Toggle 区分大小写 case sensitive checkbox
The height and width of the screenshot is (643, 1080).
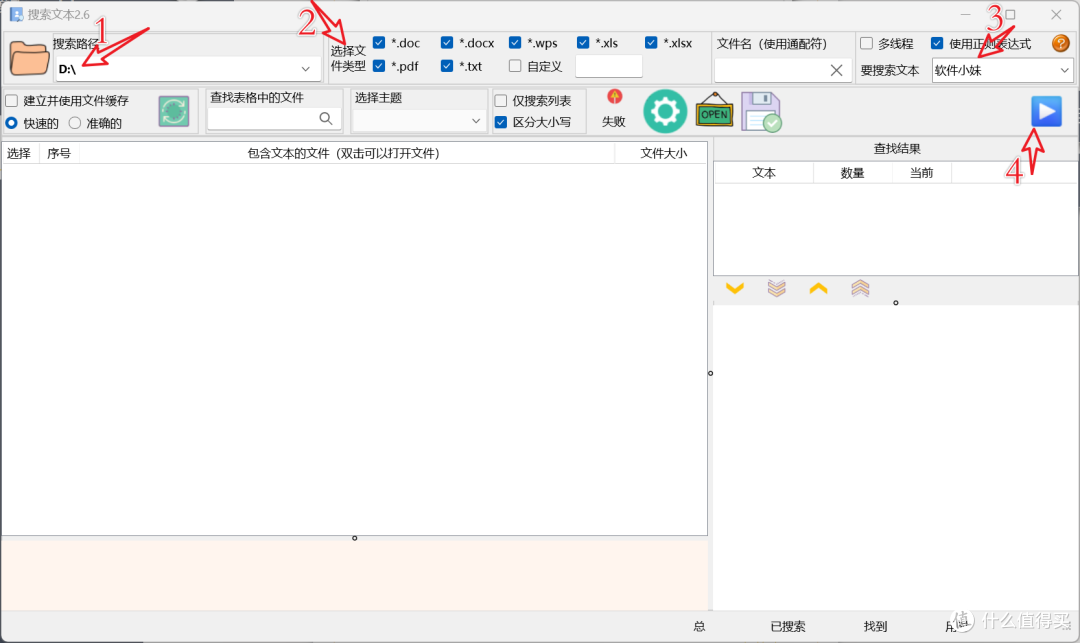tap(501, 123)
